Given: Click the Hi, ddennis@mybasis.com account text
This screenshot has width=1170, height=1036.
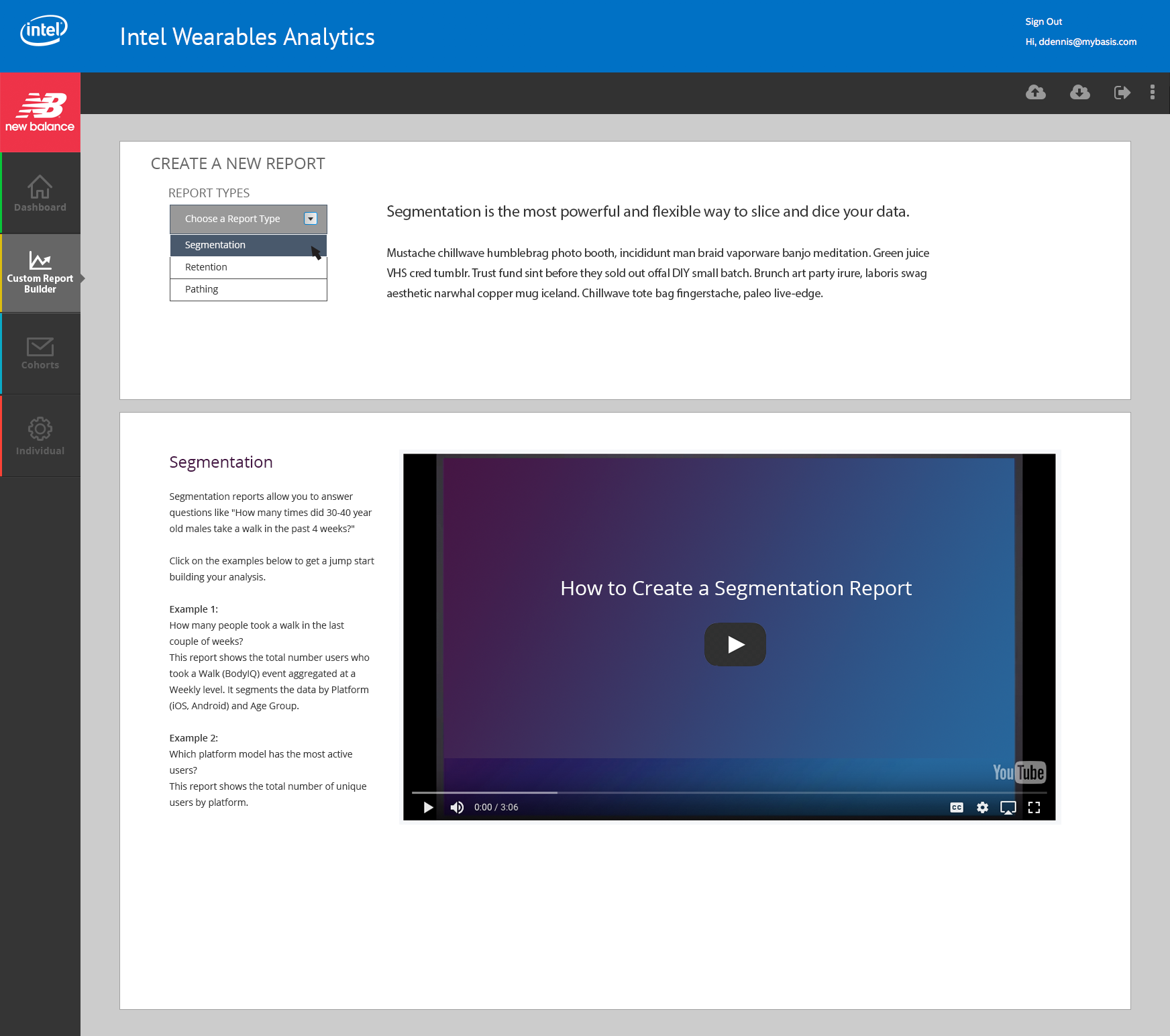Looking at the screenshot, I should [x=1081, y=42].
